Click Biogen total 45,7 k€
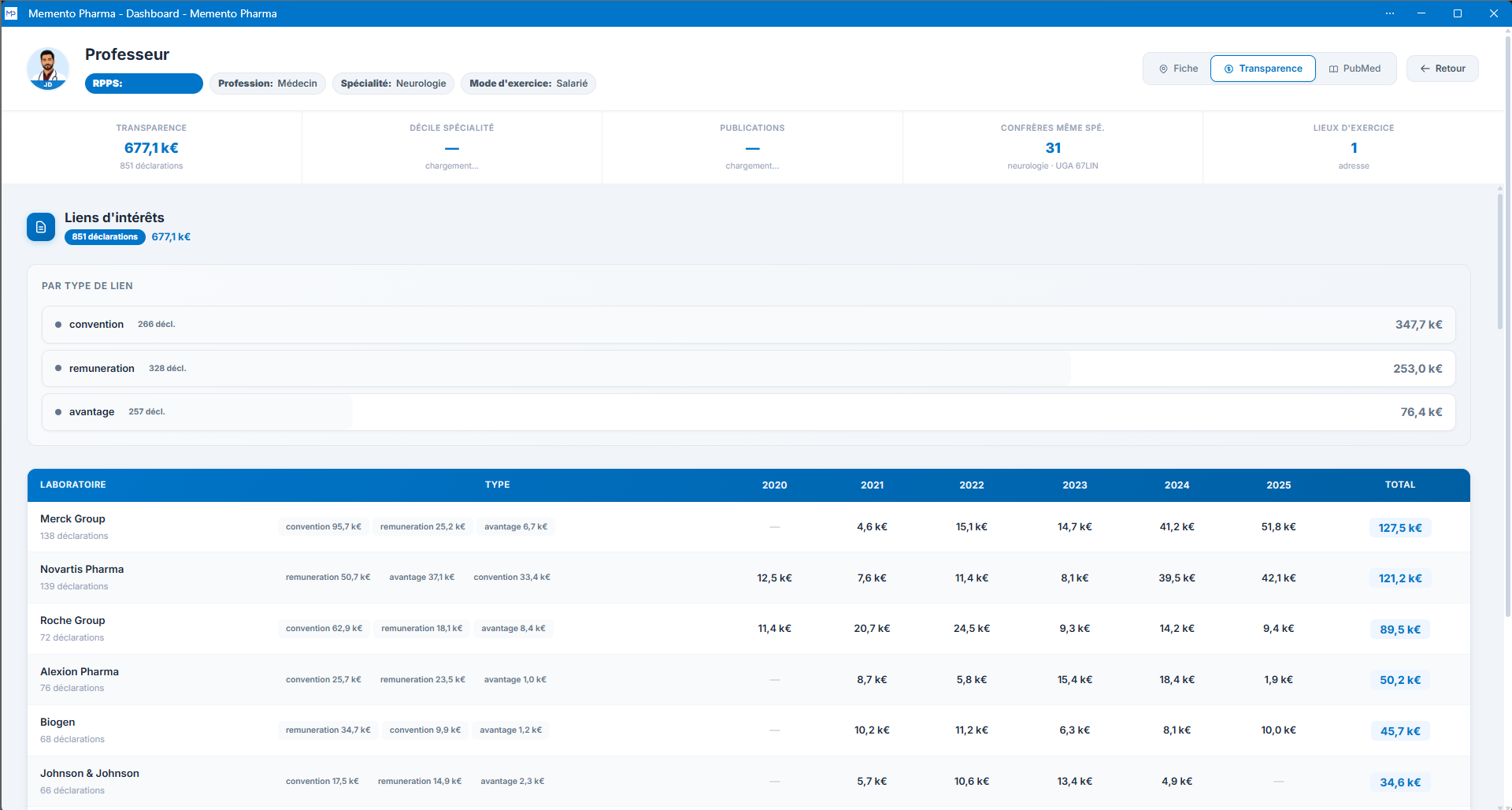1512x810 pixels. point(1400,731)
